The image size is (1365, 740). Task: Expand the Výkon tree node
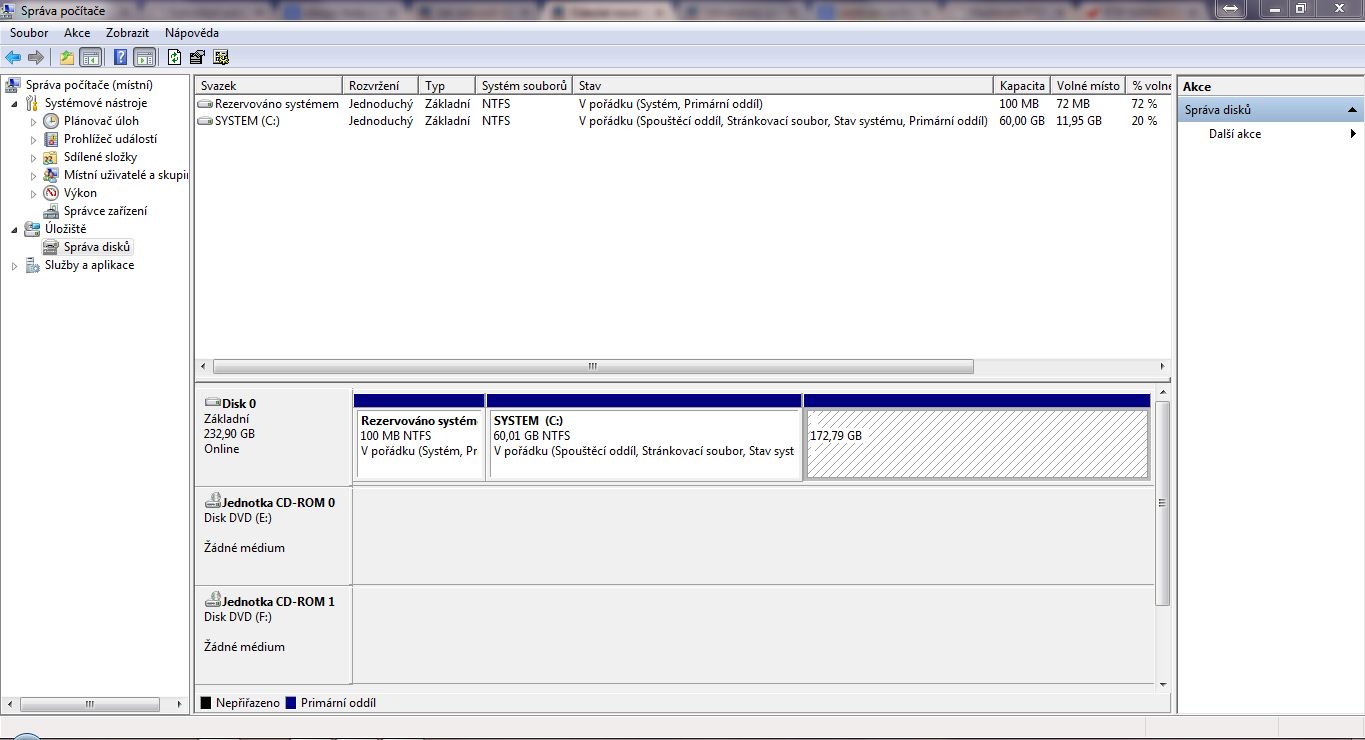[x=33, y=194]
